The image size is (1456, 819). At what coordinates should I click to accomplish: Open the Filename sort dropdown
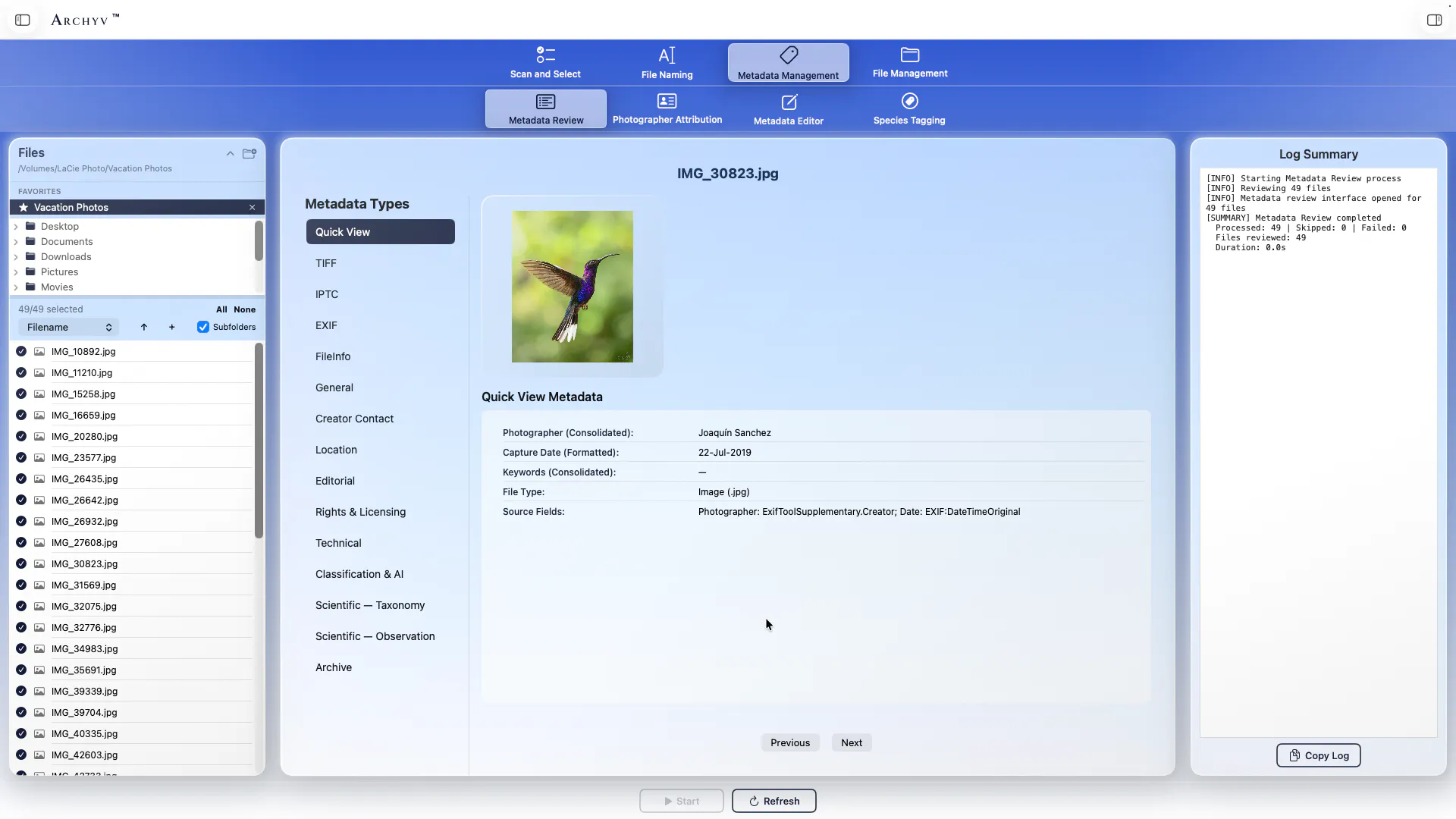[x=68, y=328]
